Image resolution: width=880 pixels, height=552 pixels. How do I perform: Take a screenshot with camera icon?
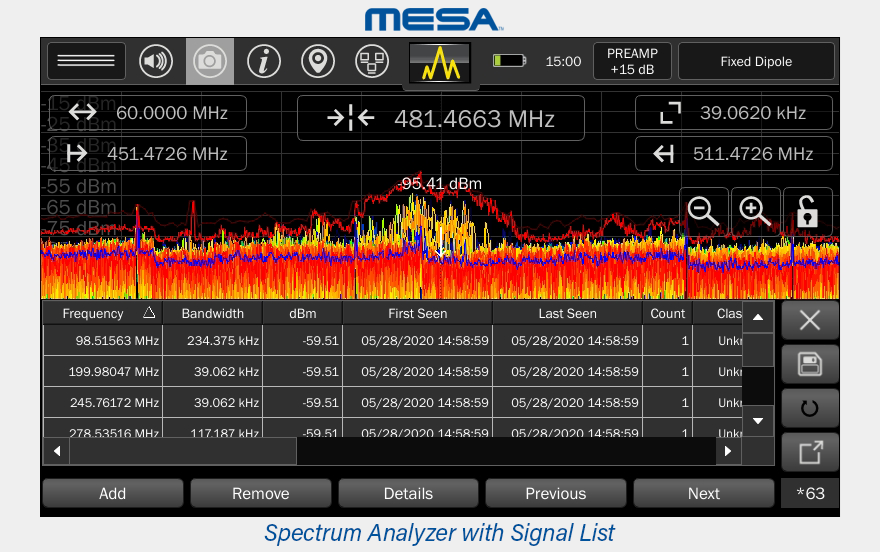[210, 61]
